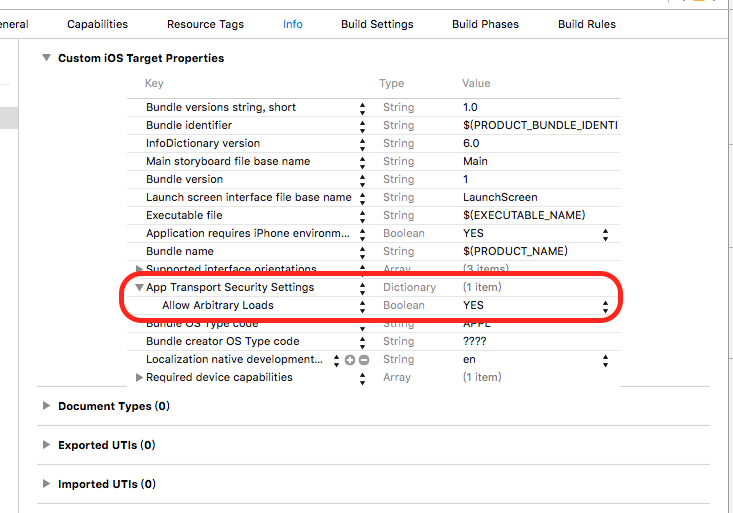Viewport: 733px width, 513px height.
Task: Remove the Localization row with minus icon
Action: (x=364, y=360)
